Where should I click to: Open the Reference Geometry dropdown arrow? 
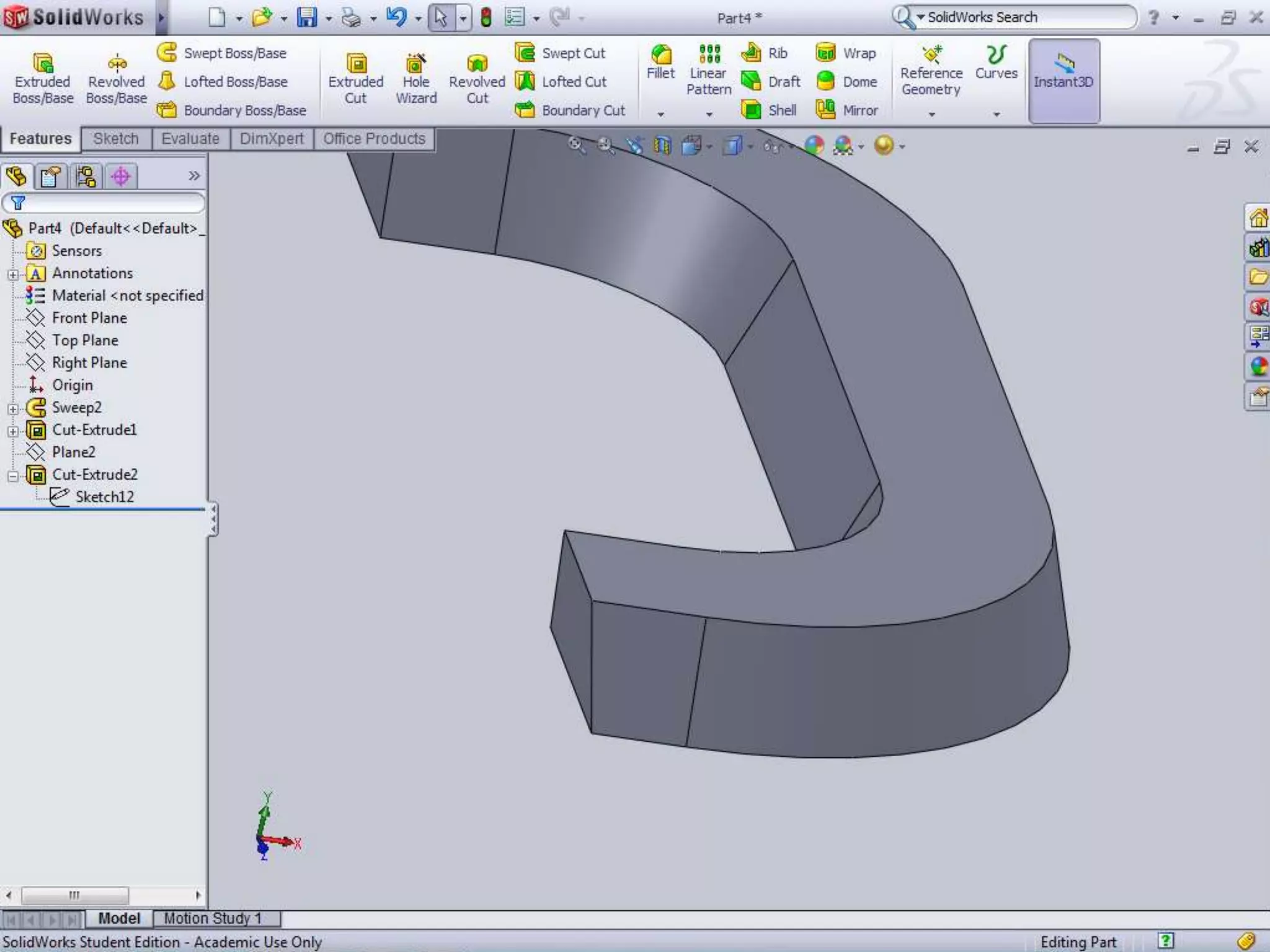(x=931, y=115)
